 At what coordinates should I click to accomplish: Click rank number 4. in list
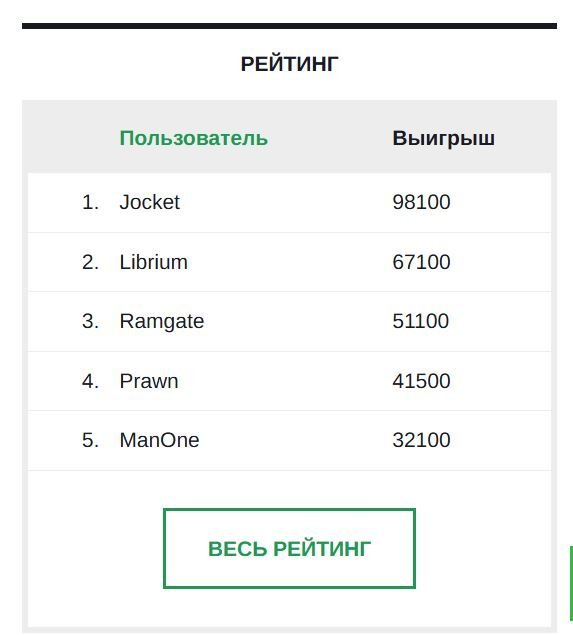90,381
